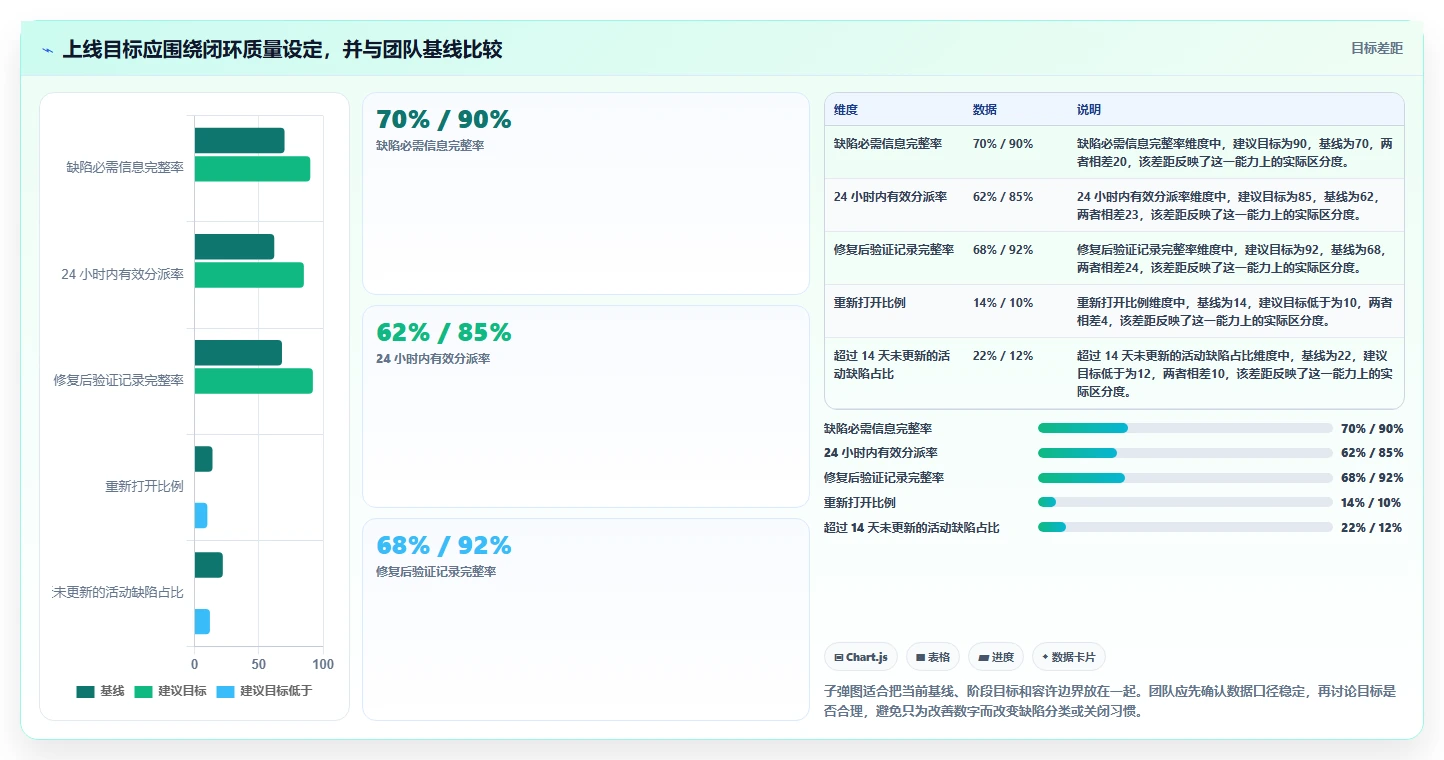
Task: Click the description mentioning 两者相差20
Action: [x=1235, y=152]
